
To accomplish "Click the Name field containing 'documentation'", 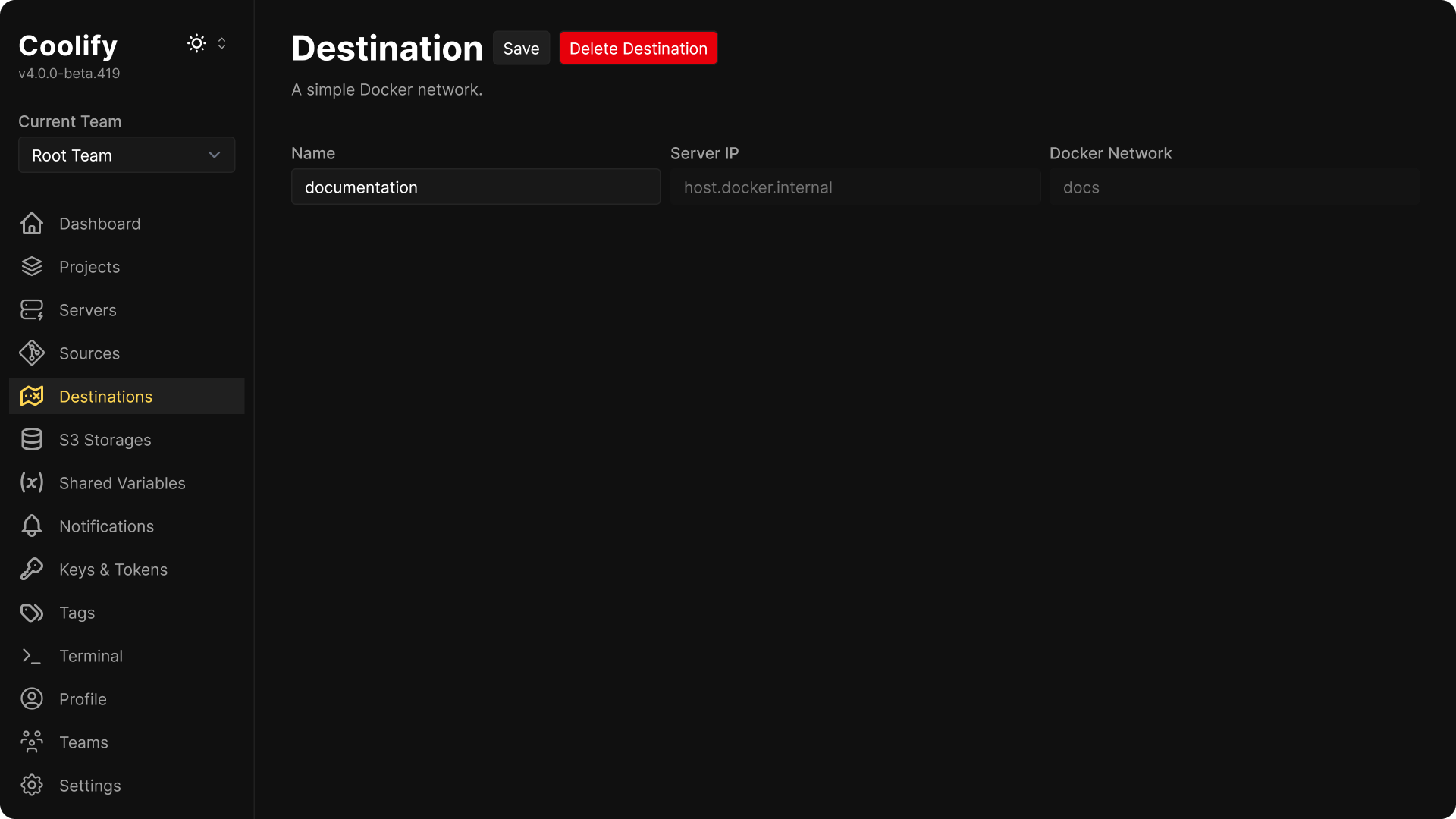I will (x=475, y=187).
